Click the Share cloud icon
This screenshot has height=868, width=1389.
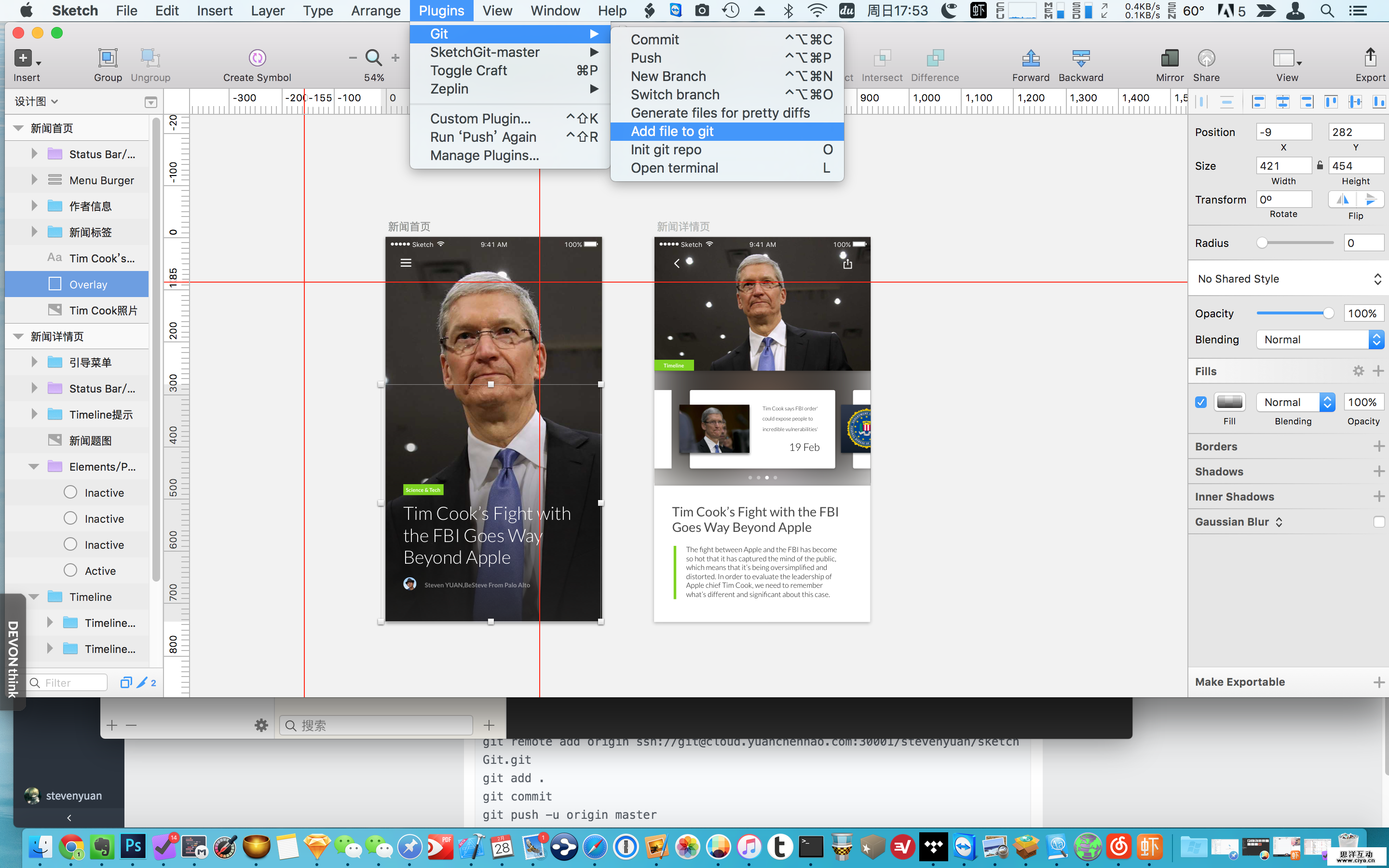[x=1206, y=58]
